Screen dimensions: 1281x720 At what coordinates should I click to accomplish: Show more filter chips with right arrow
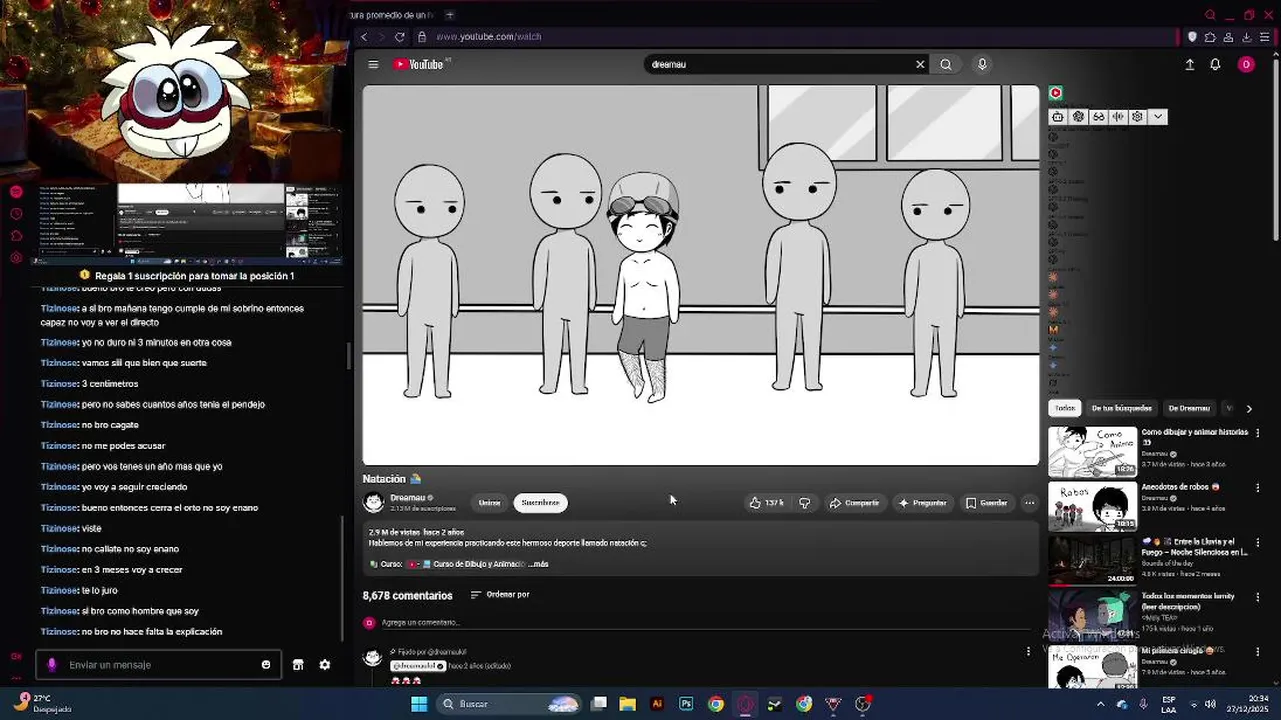(x=1249, y=408)
